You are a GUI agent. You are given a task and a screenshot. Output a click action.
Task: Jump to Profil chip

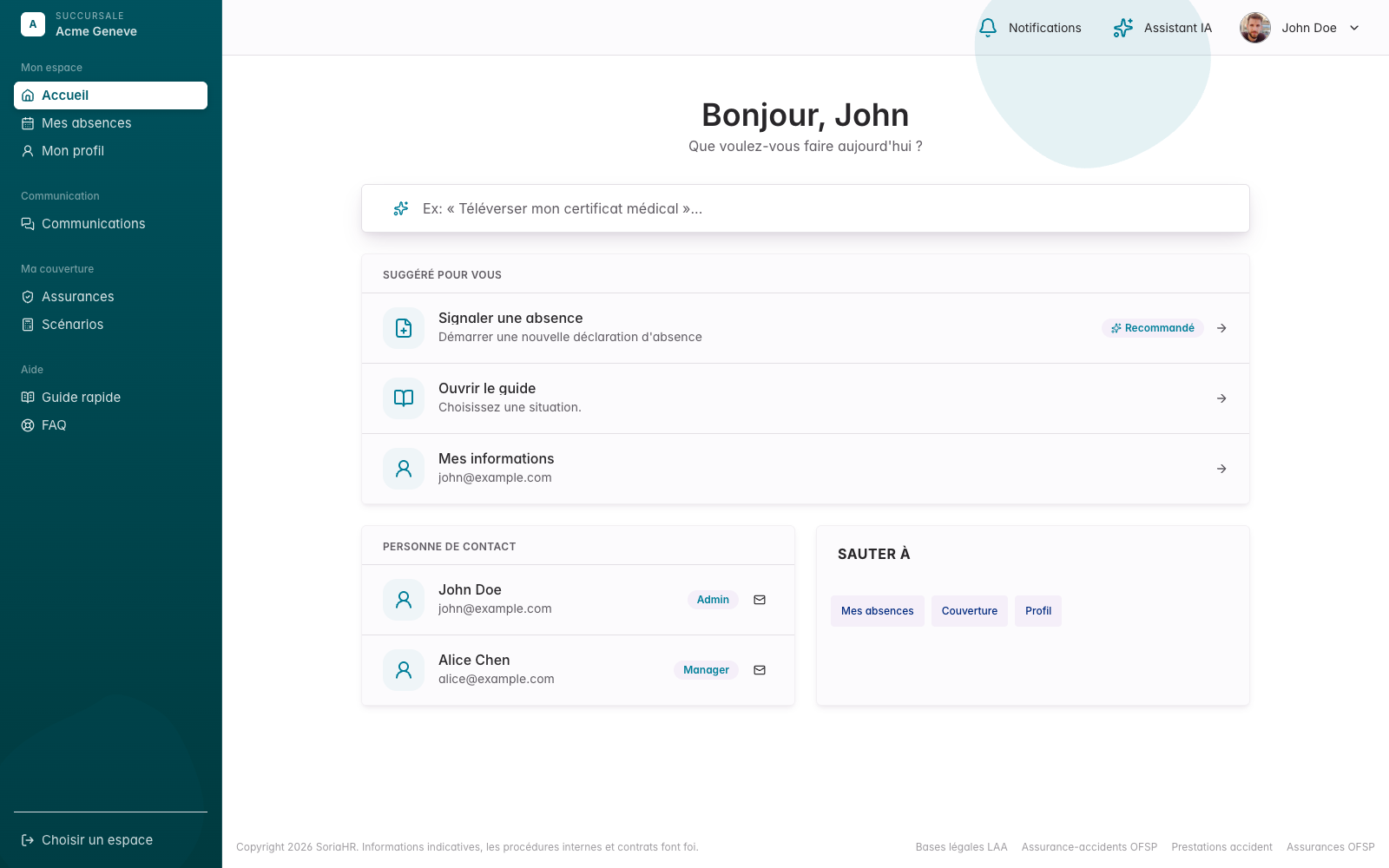[x=1038, y=611]
